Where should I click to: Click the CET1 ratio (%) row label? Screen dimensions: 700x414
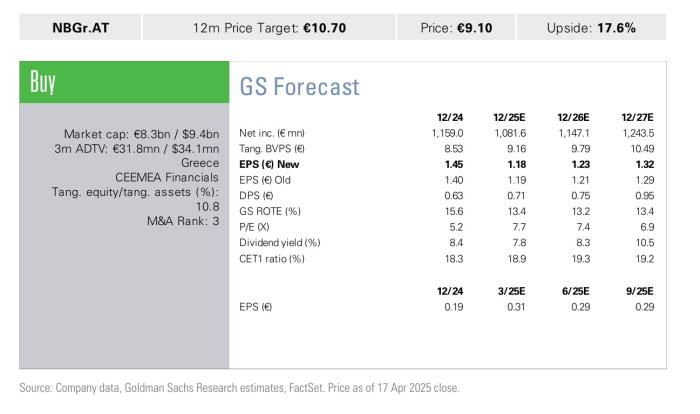tap(271, 259)
